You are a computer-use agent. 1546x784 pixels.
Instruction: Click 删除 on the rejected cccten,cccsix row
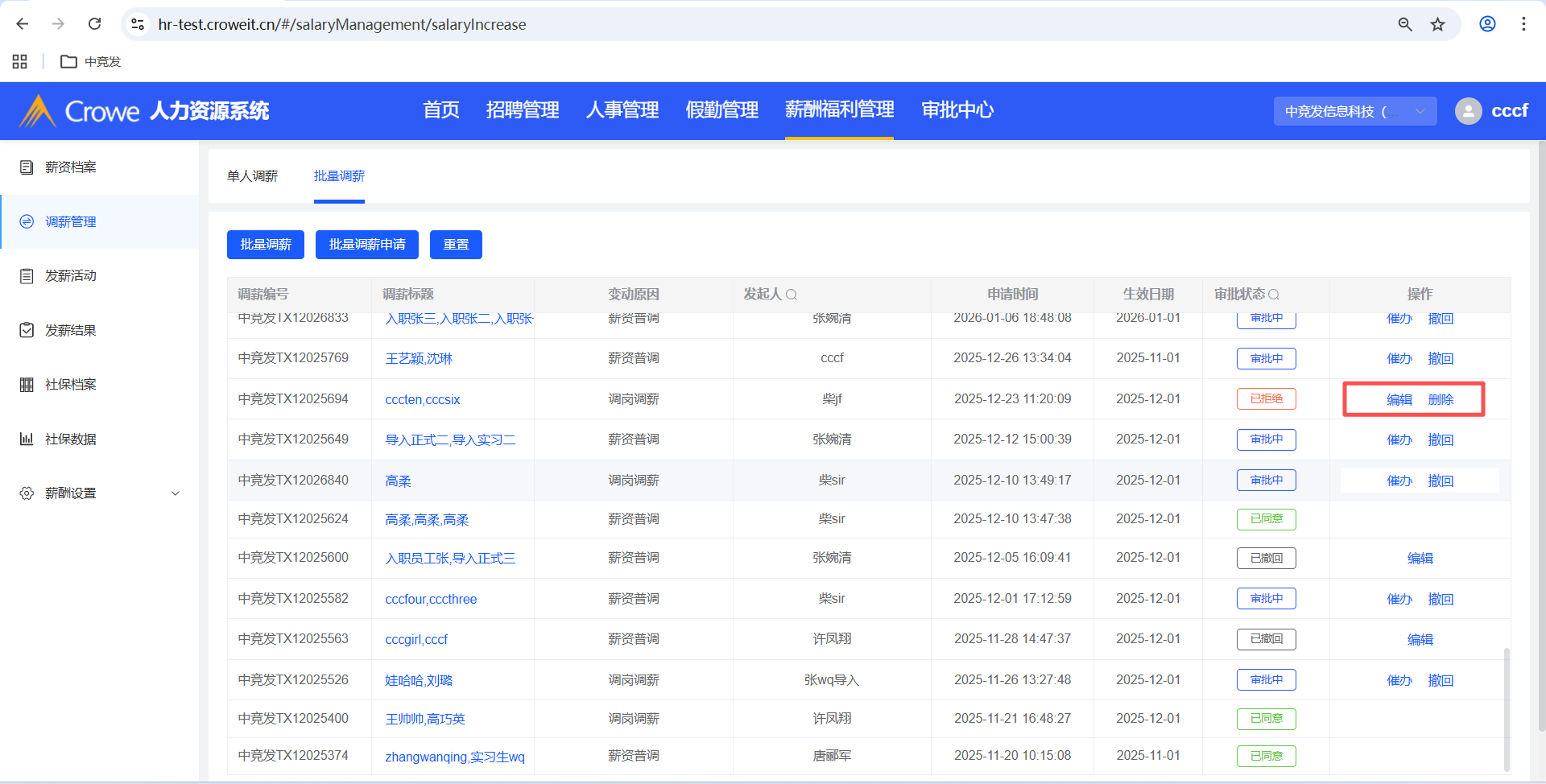1441,400
